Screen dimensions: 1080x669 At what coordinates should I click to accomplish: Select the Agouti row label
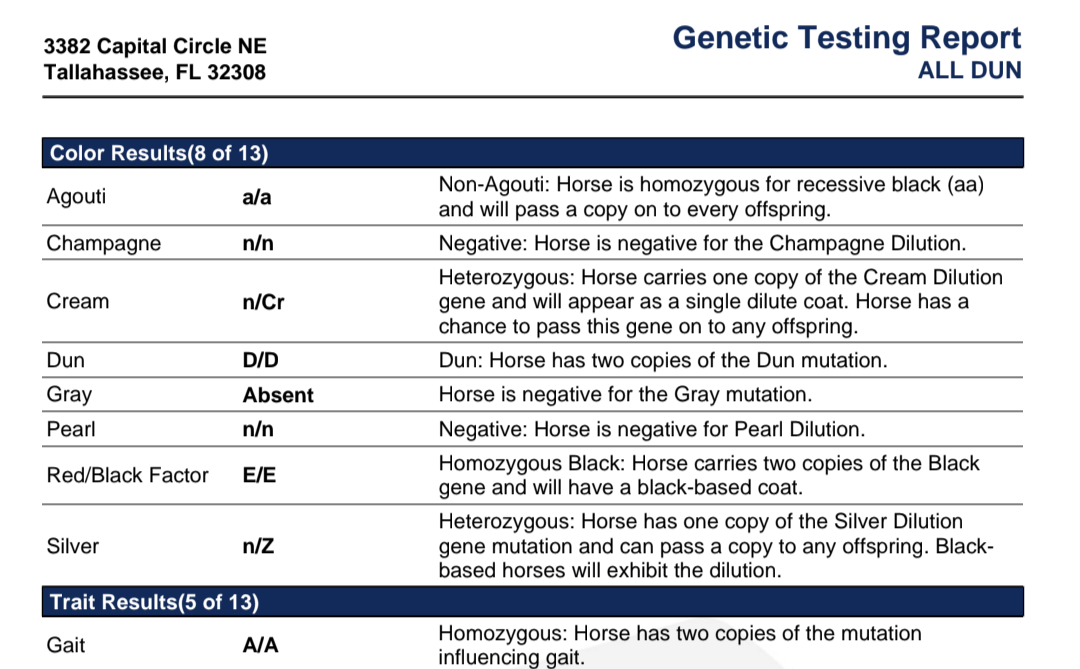[x=76, y=196]
